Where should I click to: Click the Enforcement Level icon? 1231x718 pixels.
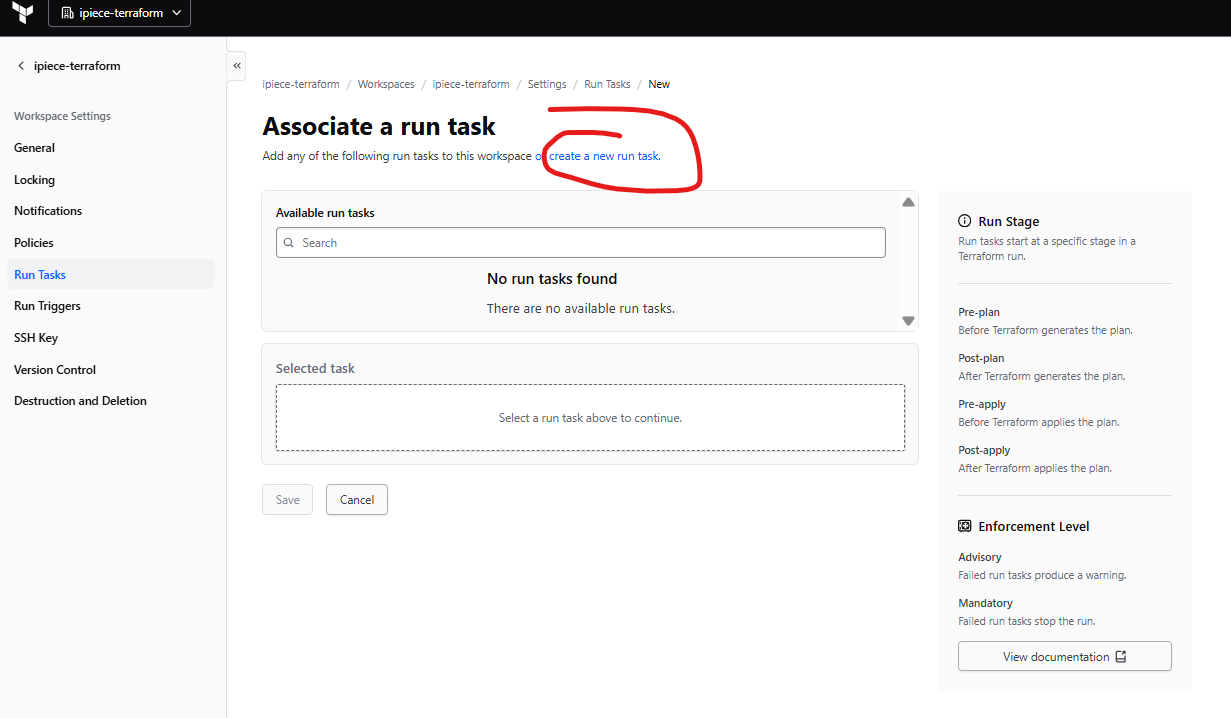pyautogui.click(x=965, y=526)
